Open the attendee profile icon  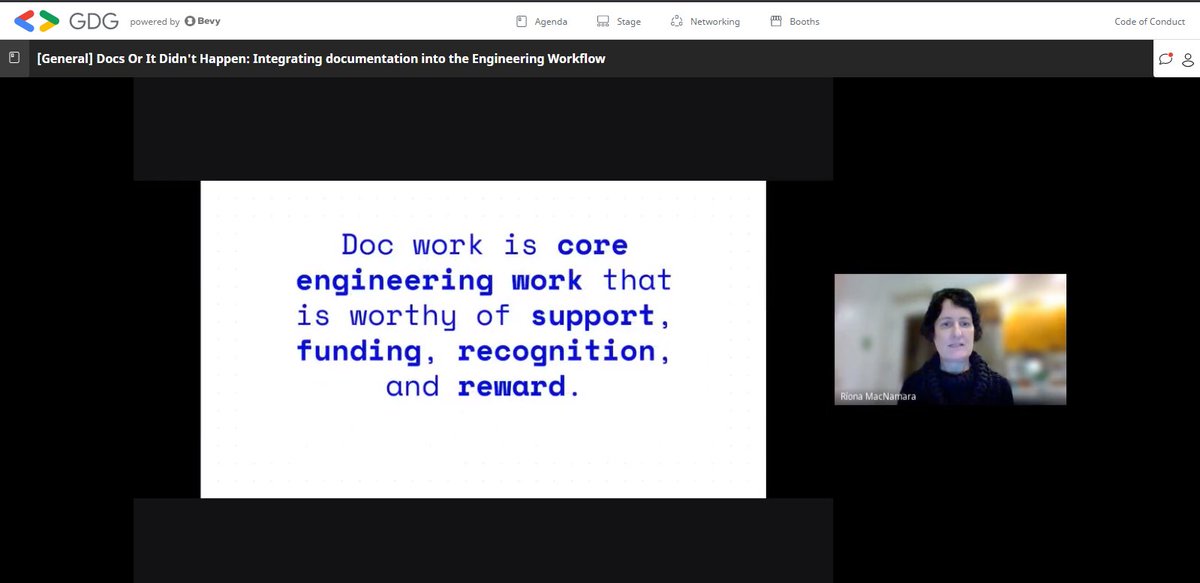click(x=1189, y=58)
